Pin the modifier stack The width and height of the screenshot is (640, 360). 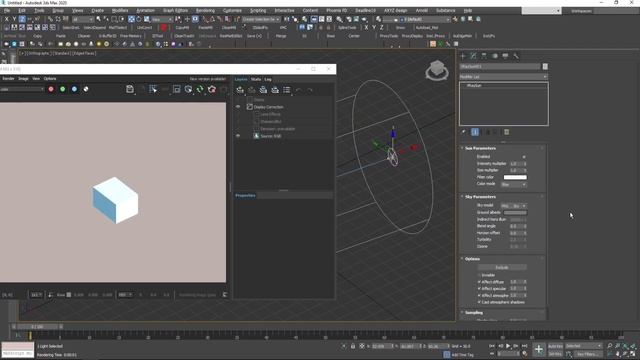[464, 132]
